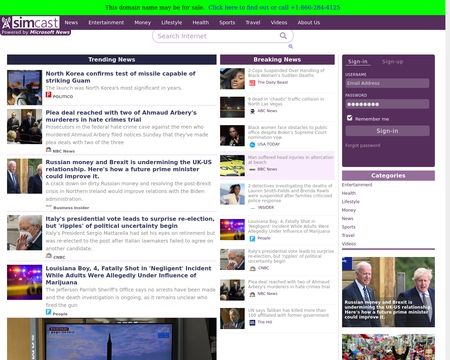Open the Entertainment menu item
This screenshot has height=360, width=450.
[106, 23]
